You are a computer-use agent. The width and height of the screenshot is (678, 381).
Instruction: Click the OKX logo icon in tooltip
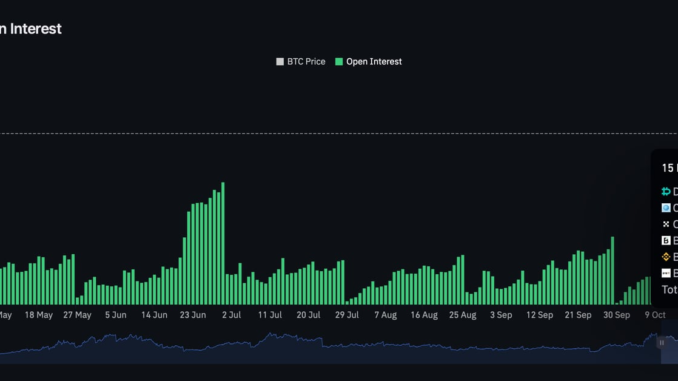(x=666, y=224)
